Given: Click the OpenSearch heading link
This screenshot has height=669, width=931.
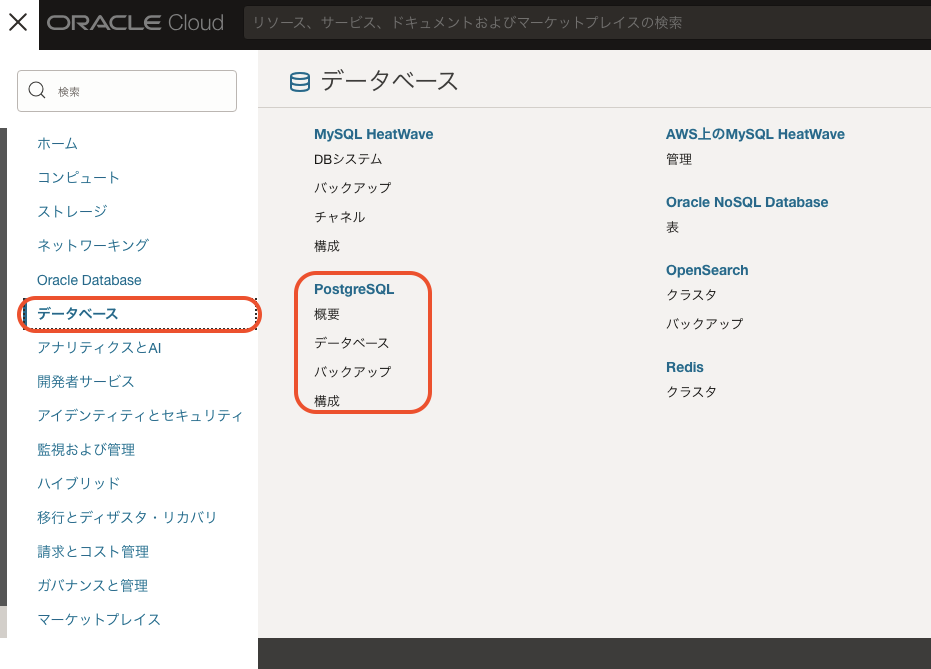Looking at the screenshot, I should click(x=707, y=270).
